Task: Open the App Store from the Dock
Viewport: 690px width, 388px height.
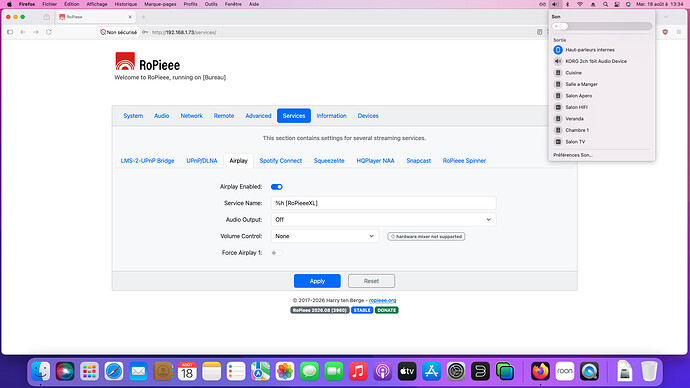Action: coord(431,371)
